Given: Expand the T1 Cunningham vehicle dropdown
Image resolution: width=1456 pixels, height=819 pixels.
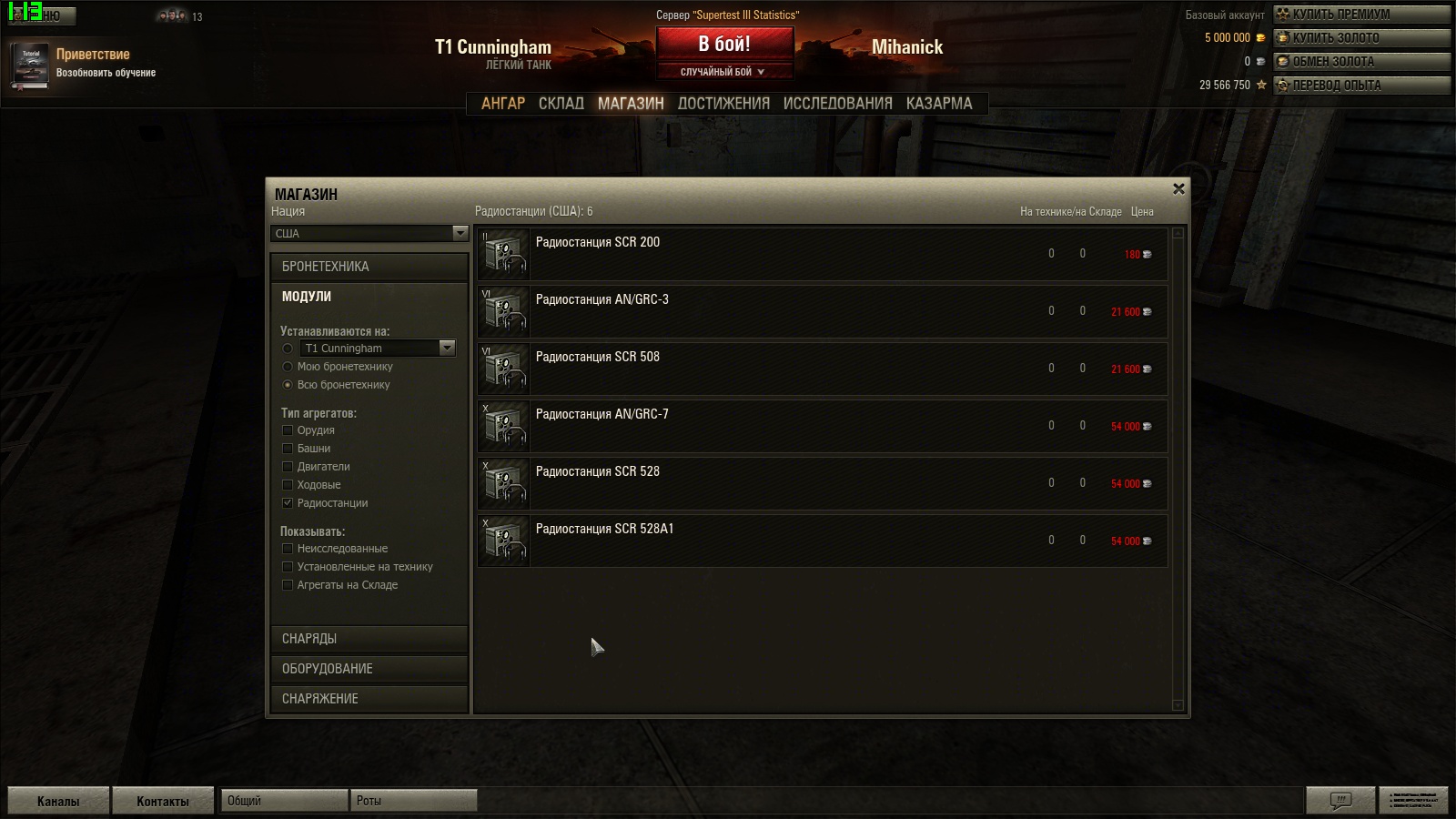Looking at the screenshot, I should coord(378,349).
